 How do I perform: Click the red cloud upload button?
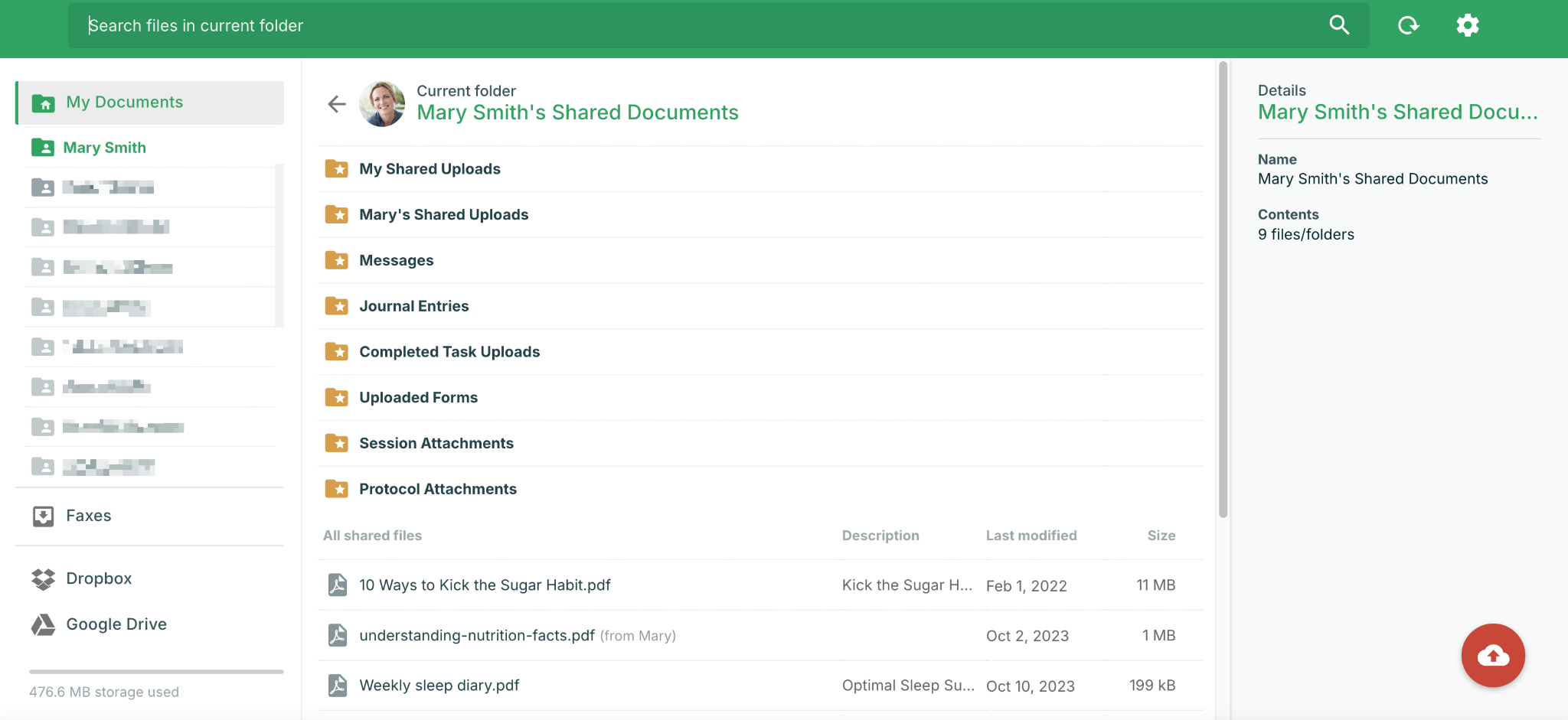(x=1492, y=656)
